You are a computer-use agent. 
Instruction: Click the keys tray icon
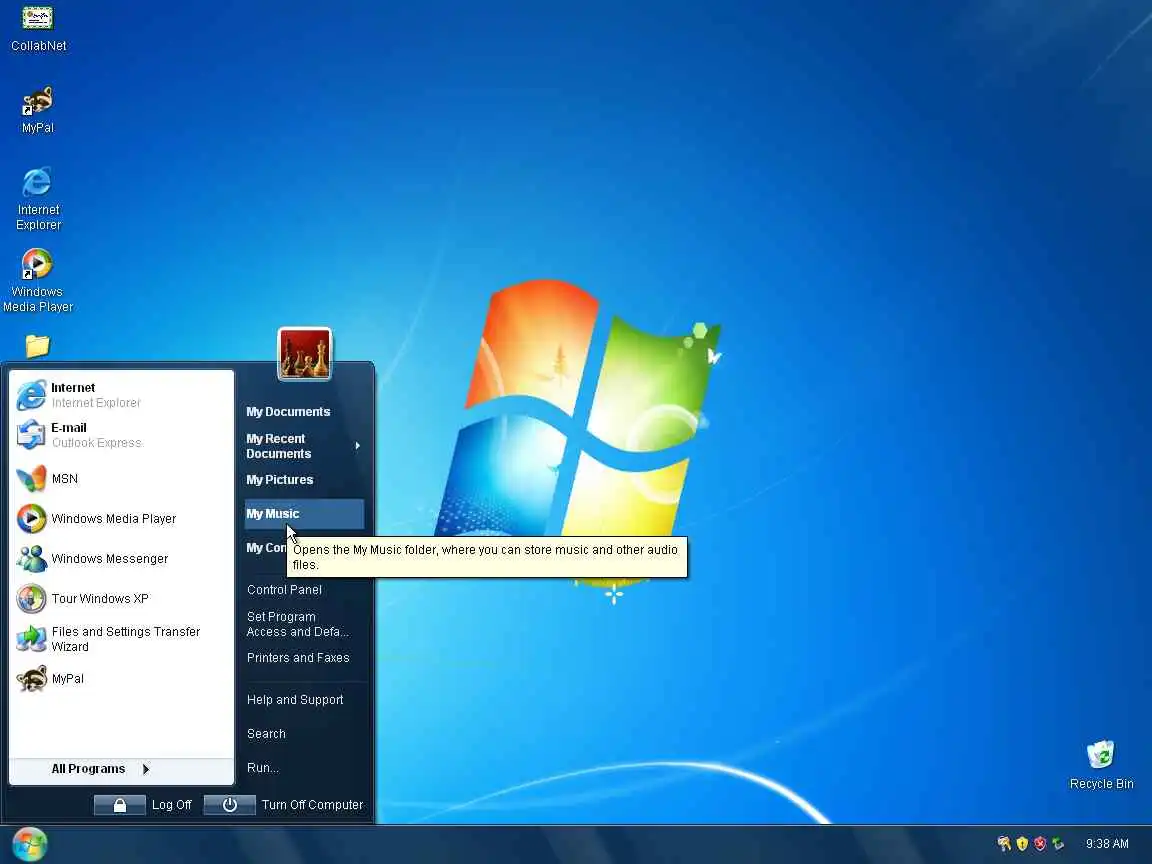1004,843
